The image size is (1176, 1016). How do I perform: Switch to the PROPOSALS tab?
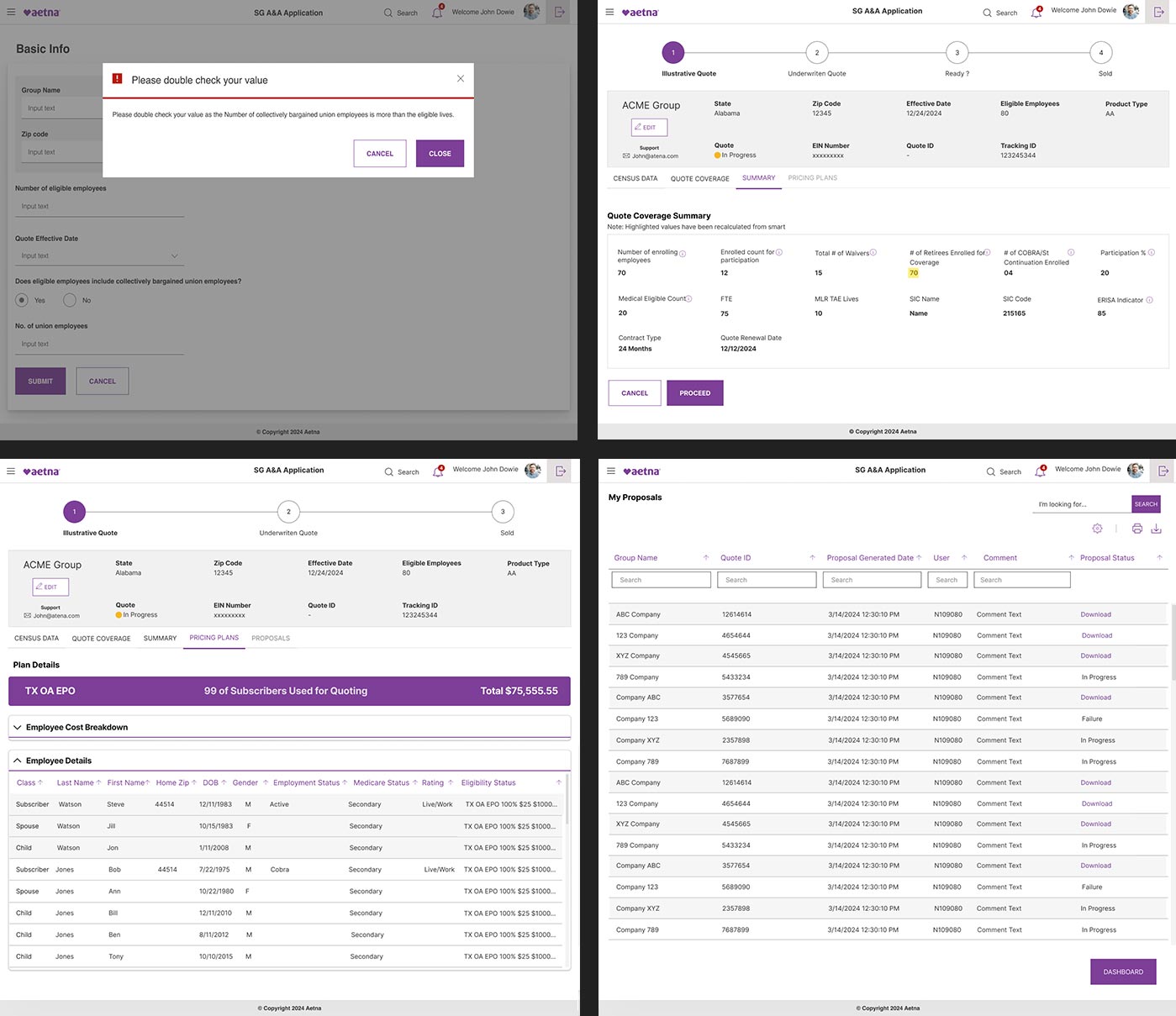[271, 639]
